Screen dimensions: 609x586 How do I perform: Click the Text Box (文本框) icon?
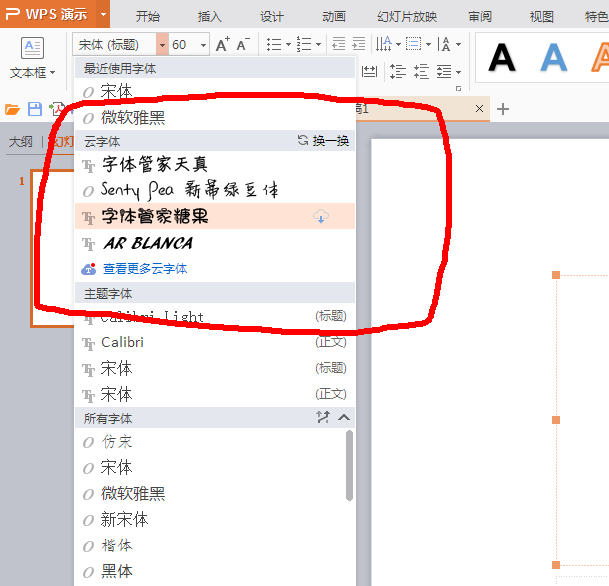pos(32,48)
